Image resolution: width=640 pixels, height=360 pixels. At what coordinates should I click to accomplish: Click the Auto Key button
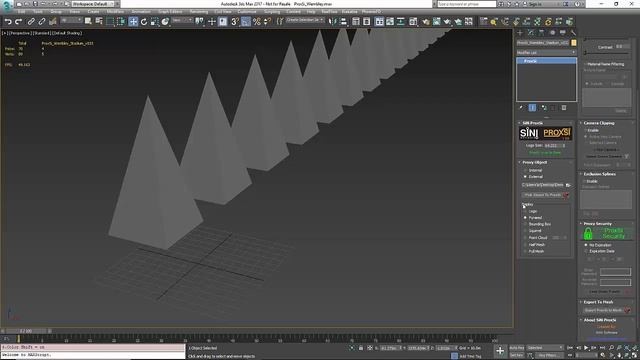516,348
